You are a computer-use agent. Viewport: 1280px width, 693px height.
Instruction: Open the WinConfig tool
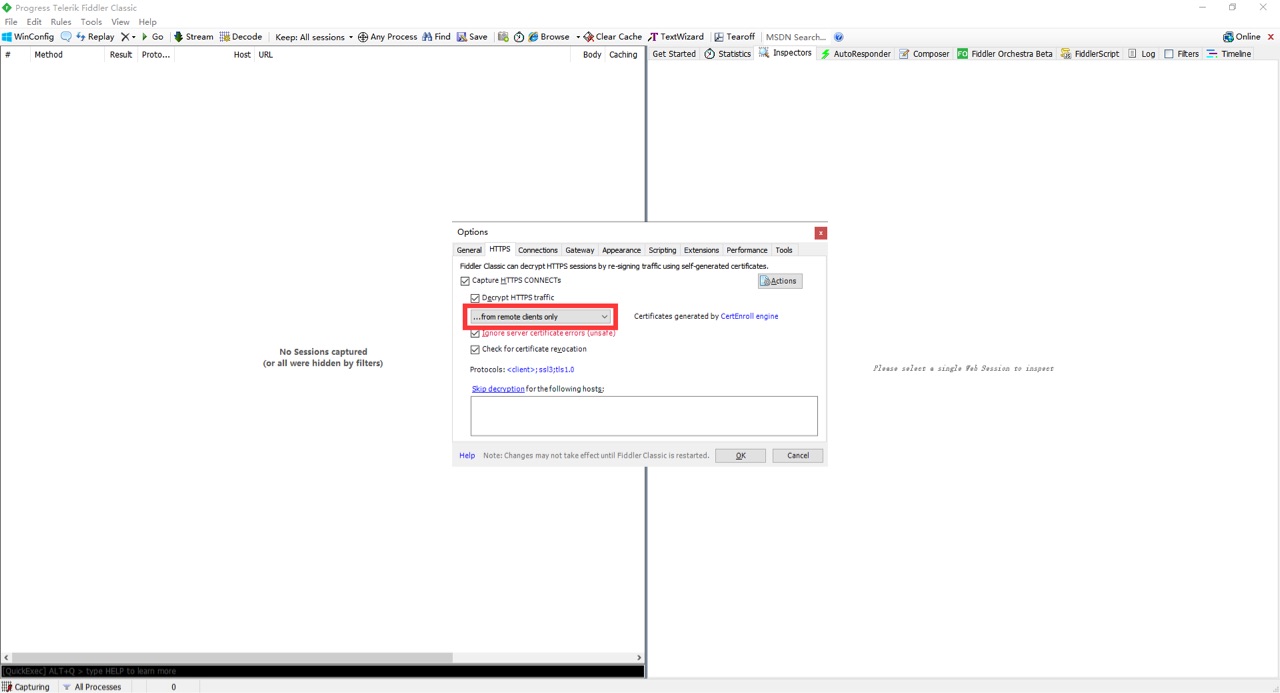28,37
